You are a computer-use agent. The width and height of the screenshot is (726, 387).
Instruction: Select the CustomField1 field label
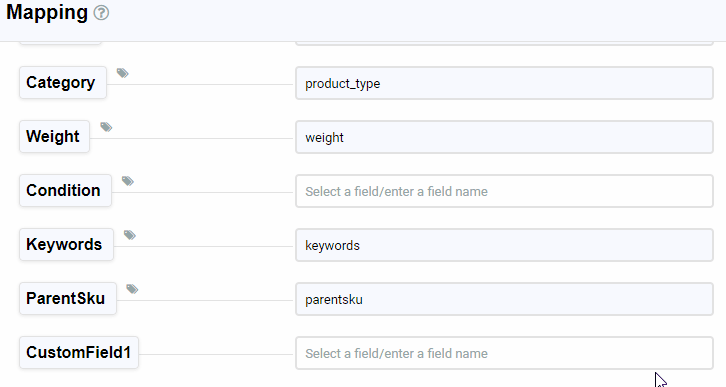tap(79, 353)
